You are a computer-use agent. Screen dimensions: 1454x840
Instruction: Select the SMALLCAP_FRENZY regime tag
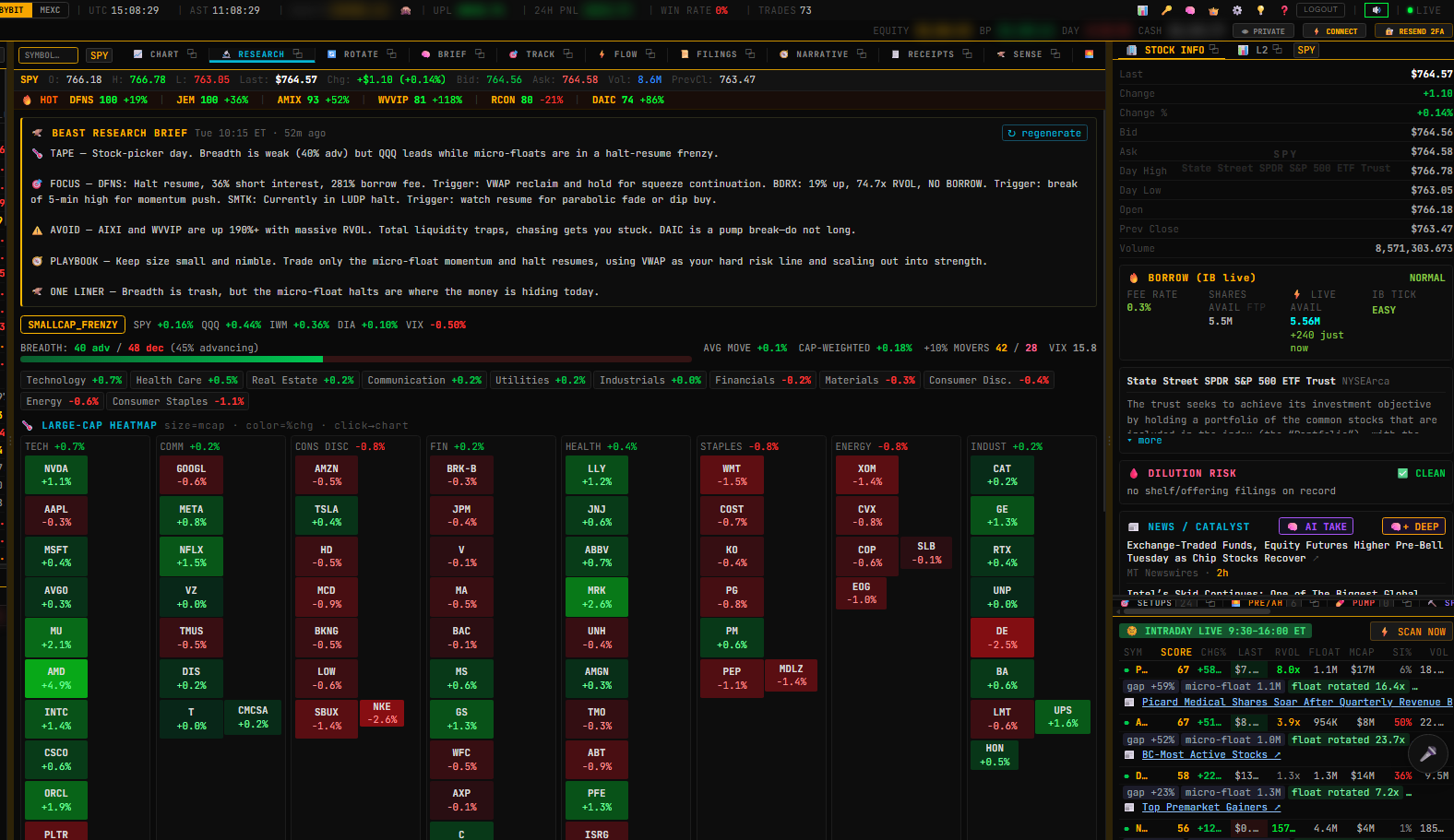tap(73, 325)
